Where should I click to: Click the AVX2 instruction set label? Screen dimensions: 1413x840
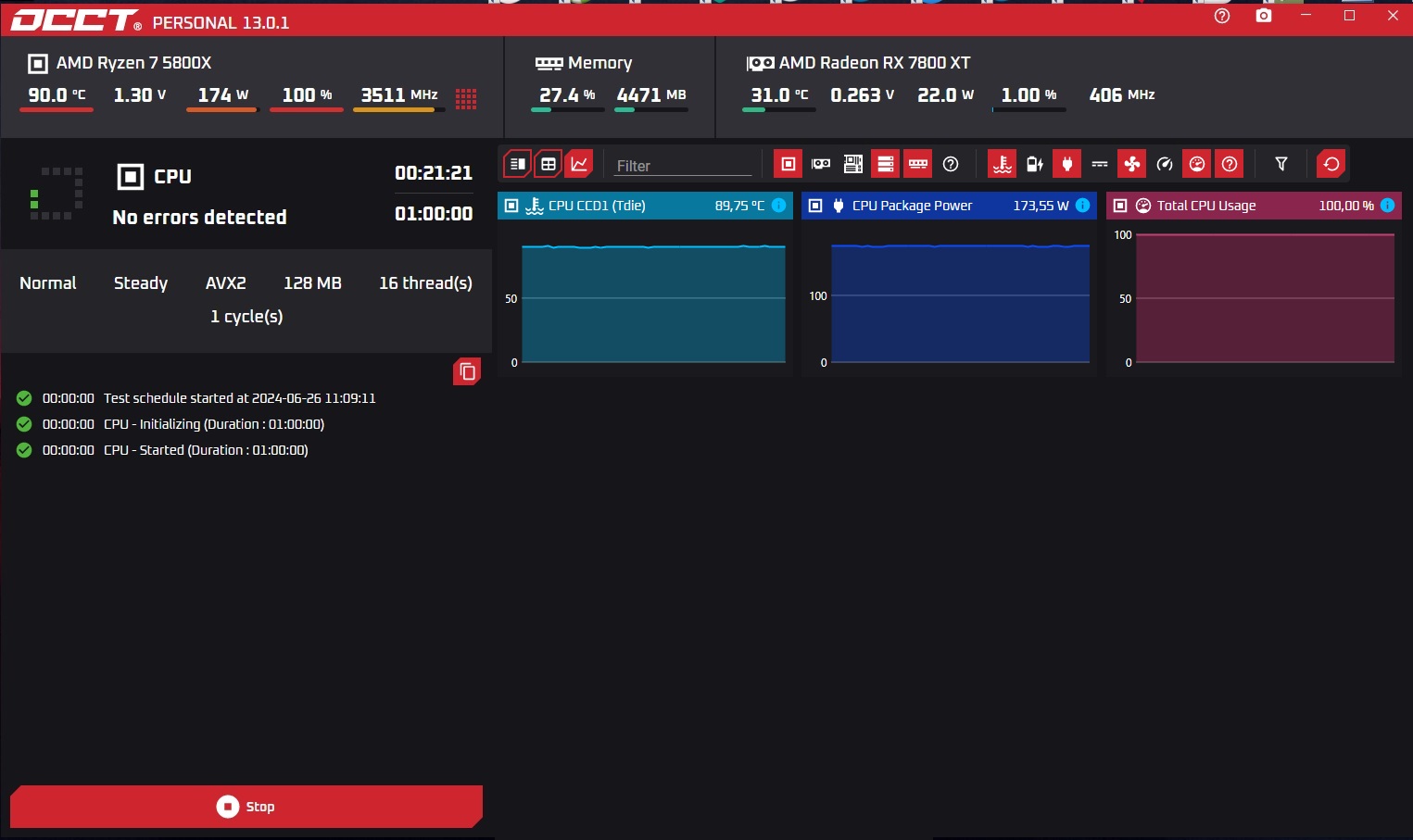coord(226,283)
